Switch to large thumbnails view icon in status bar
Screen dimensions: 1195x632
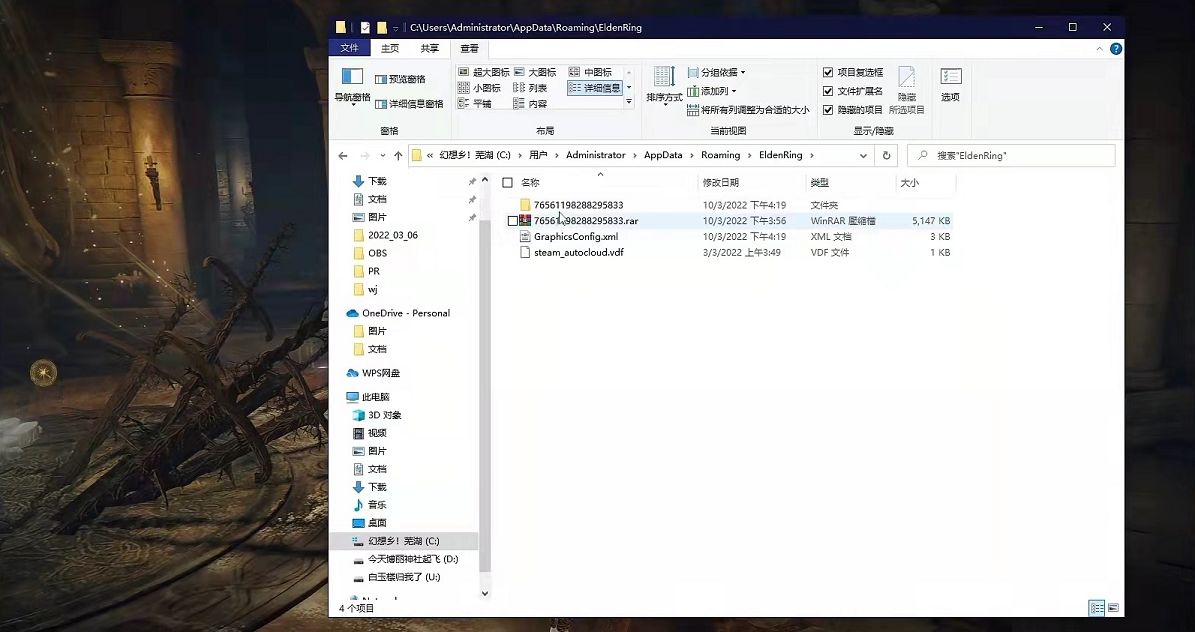click(1113, 608)
